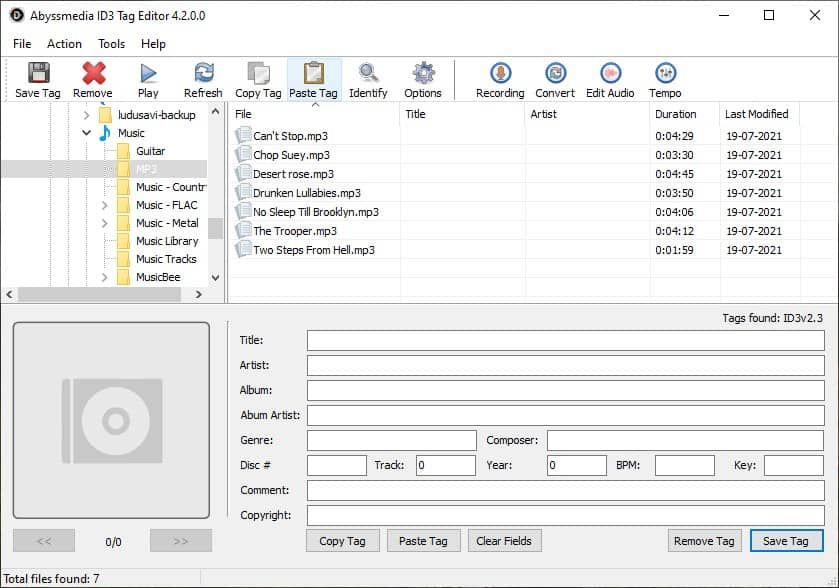Click the Copy Tag toolbar icon
Viewport: 839px width, 588px height.
258,73
